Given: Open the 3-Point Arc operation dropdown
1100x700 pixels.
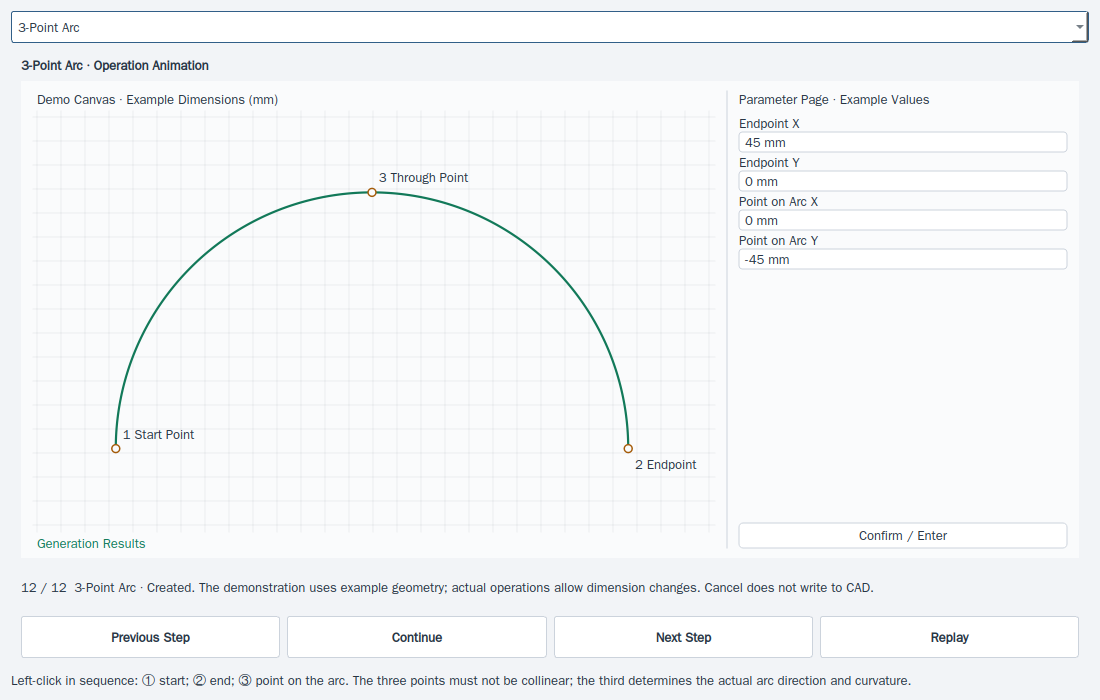Looking at the screenshot, I should [x=549, y=27].
